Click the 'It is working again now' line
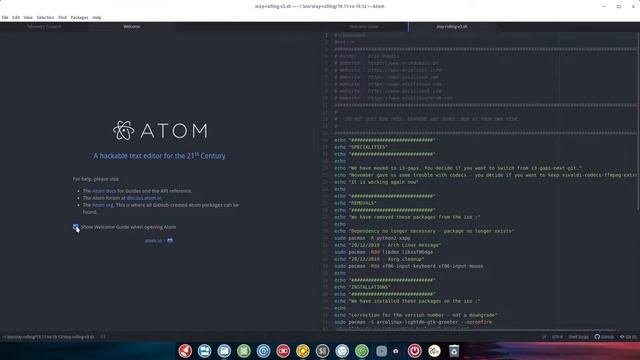This screenshot has width=640, height=360. (x=376, y=182)
